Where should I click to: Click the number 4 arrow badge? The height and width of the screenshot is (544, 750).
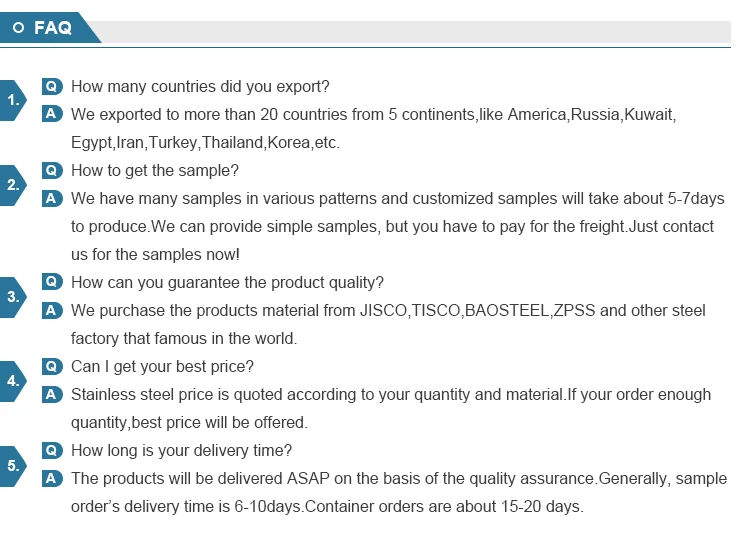pyautogui.click(x=13, y=381)
